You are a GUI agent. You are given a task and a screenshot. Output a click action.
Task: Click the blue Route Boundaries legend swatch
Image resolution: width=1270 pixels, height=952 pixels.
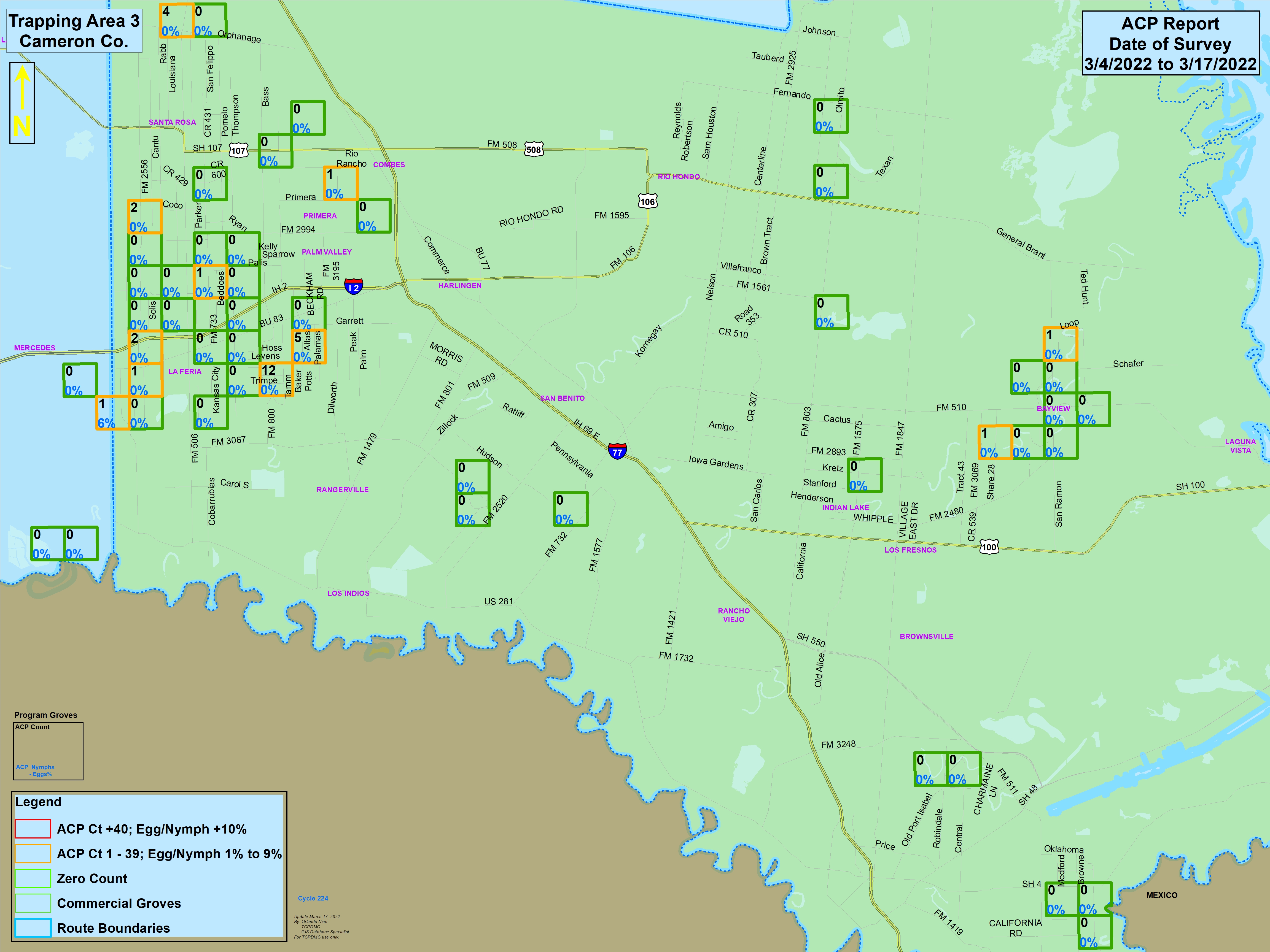pos(33,928)
